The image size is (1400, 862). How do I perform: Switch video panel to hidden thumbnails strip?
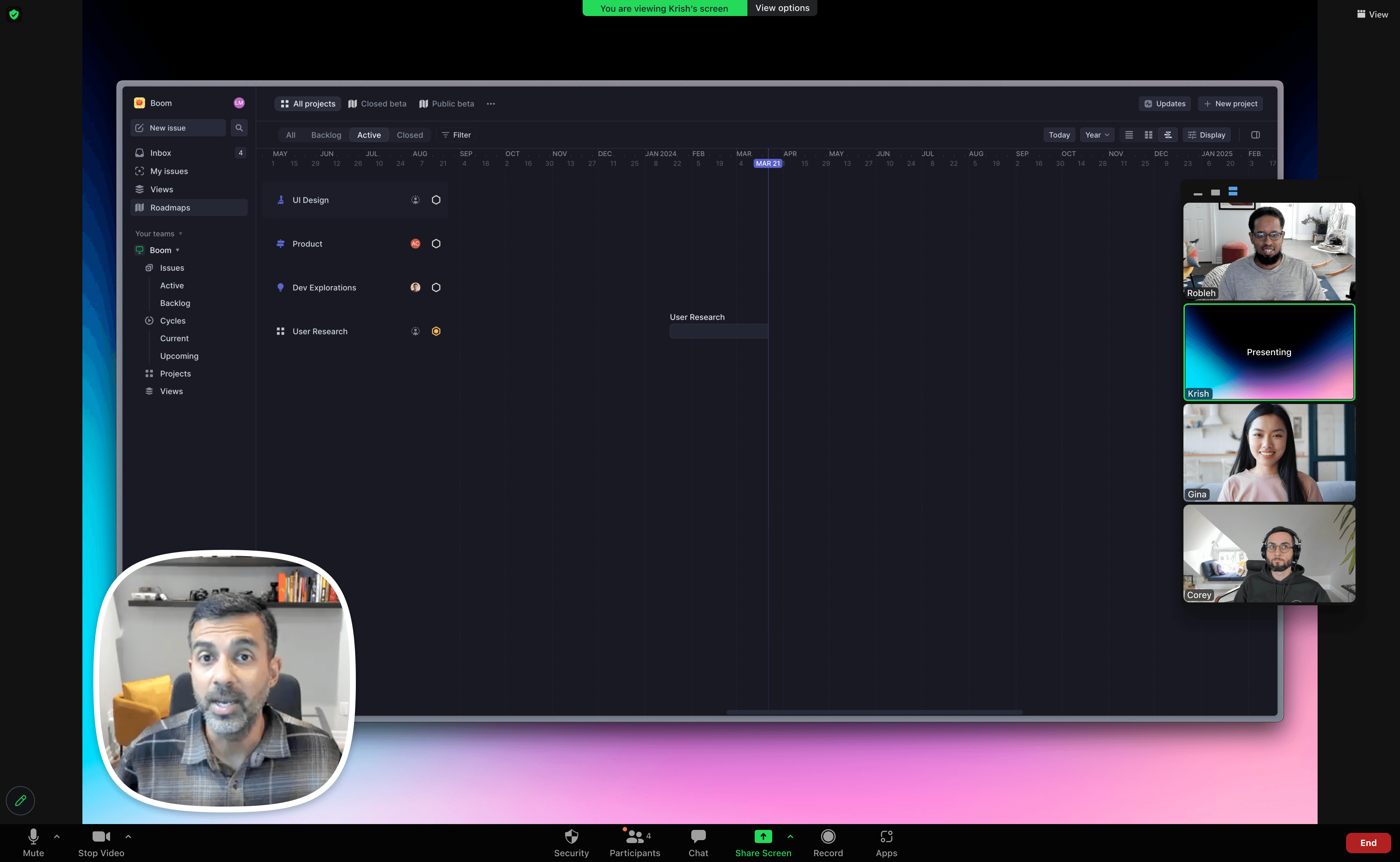(1198, 193)
